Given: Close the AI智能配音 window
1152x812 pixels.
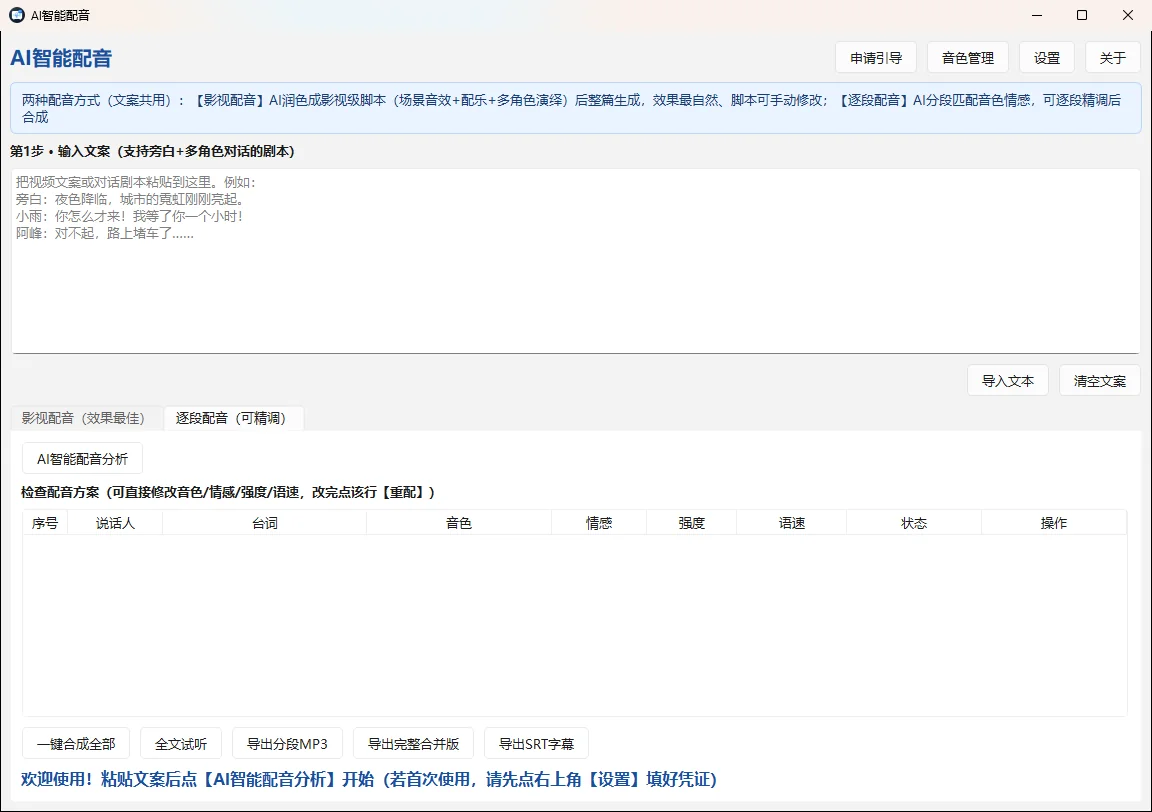Looking at the screenshot, I should click(x=1128, y=15).
